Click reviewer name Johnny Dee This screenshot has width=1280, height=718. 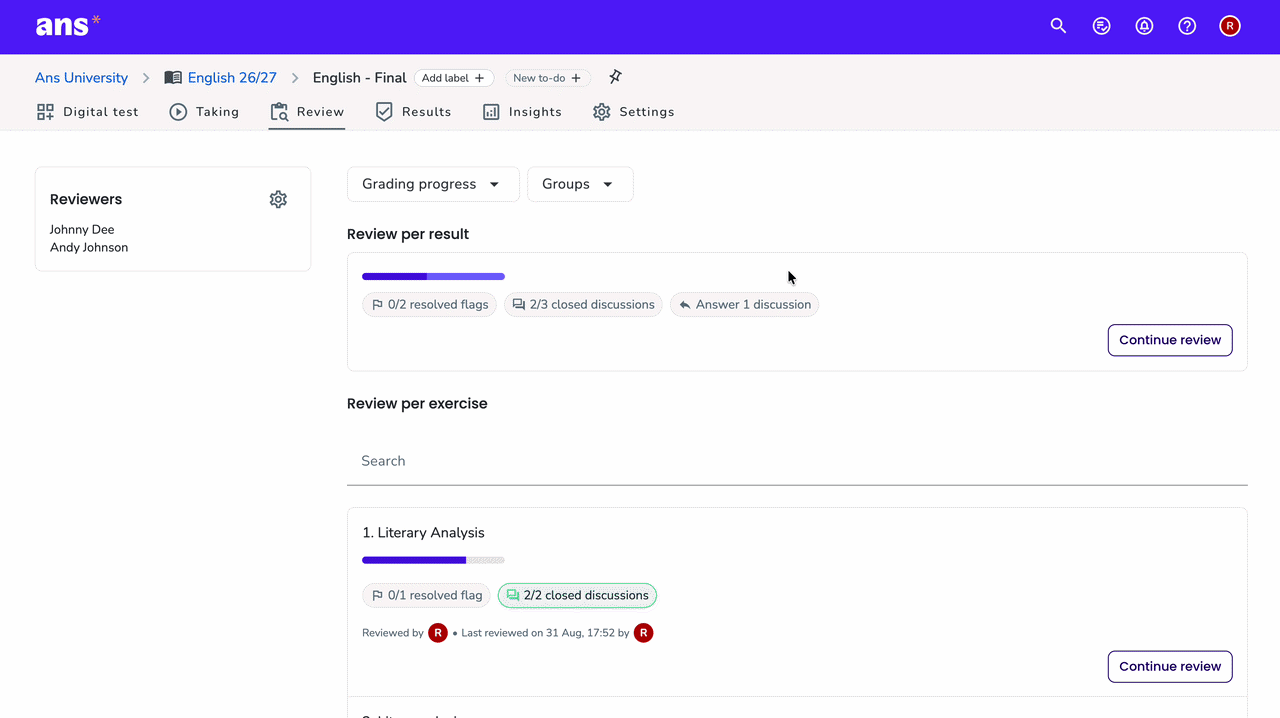82,230
